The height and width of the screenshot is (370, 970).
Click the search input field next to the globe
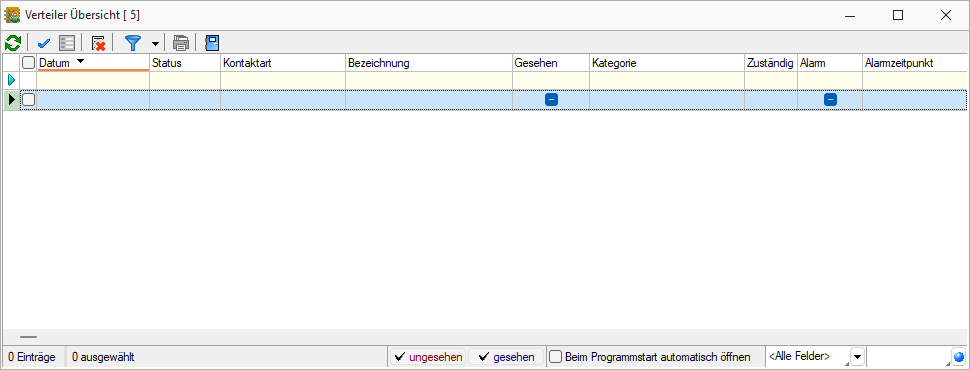909,357
